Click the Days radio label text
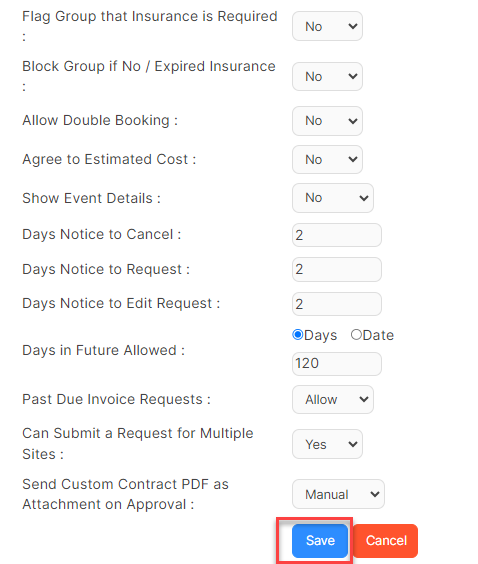478x564 pixels. coord(320,335)
